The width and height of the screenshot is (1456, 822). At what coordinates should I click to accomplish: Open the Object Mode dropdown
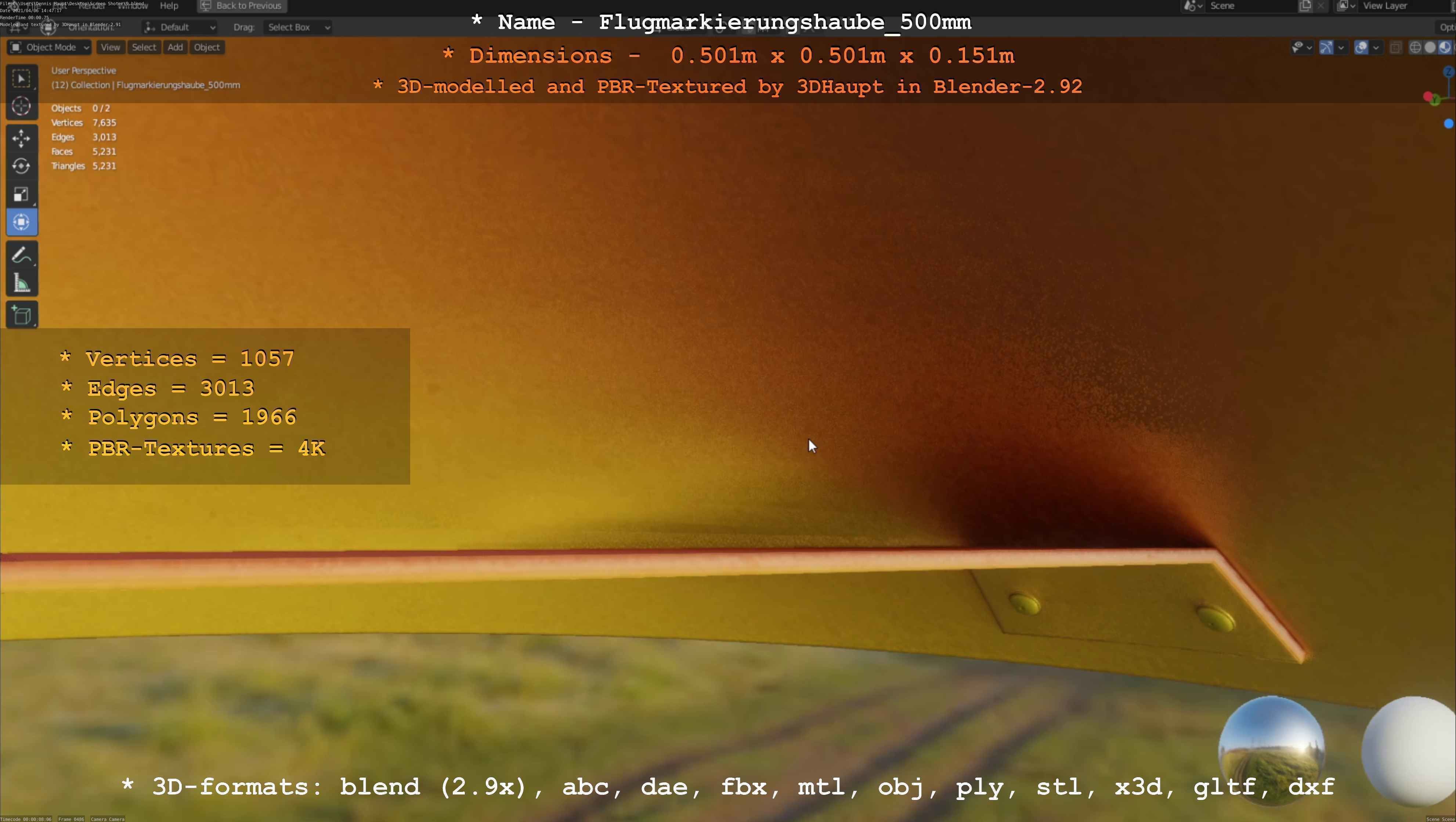50,47
